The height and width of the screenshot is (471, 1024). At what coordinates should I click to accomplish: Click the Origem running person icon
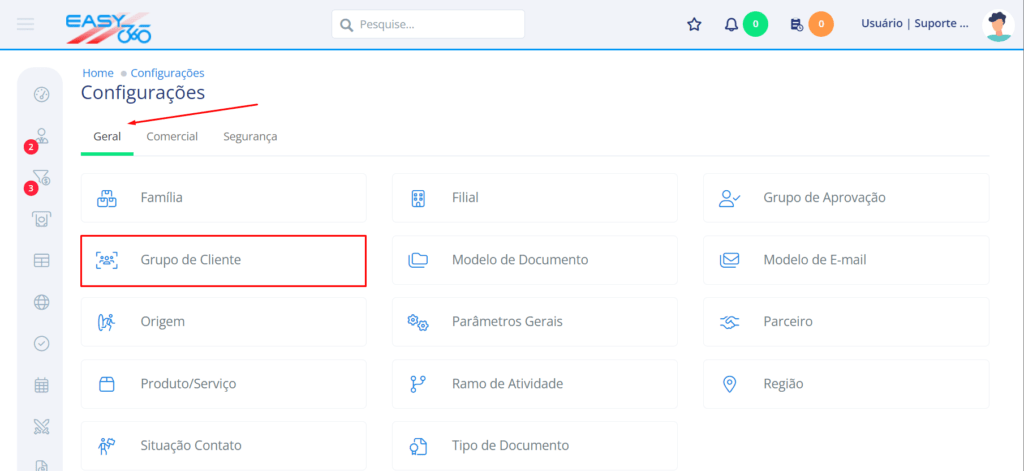click(106, 322)
